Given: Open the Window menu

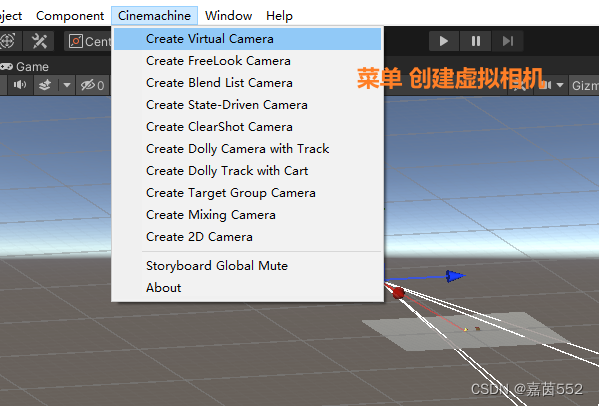Looking at the screenshot, I should point(228,16).
